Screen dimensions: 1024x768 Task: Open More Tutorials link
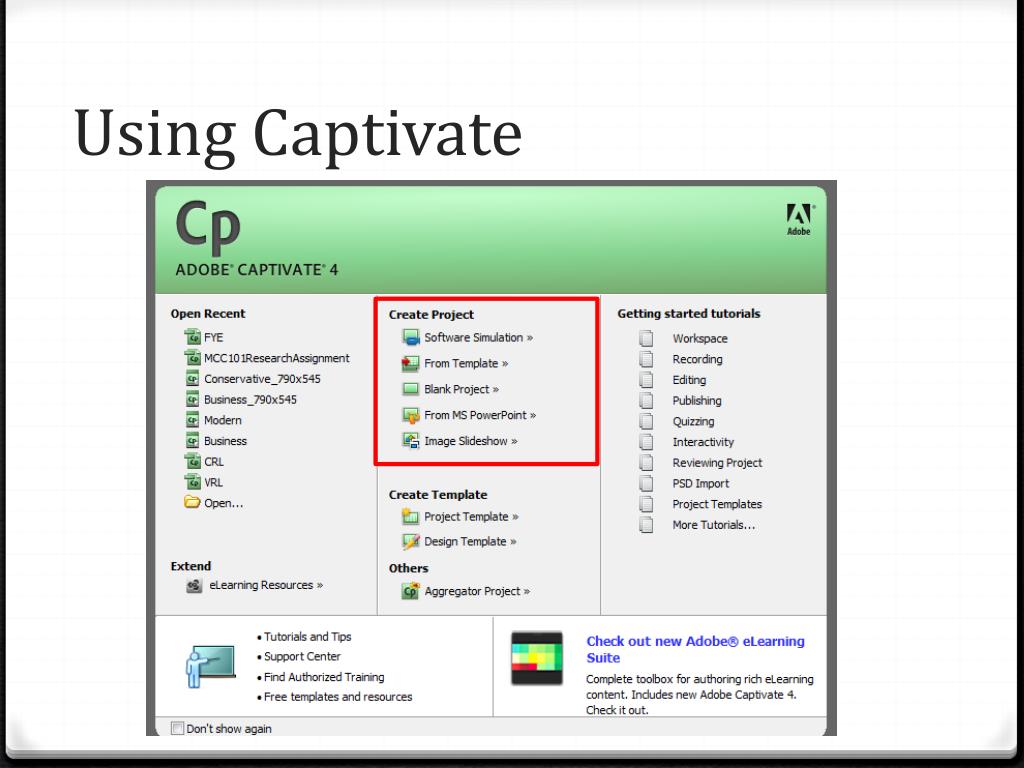tap(714, 525)
